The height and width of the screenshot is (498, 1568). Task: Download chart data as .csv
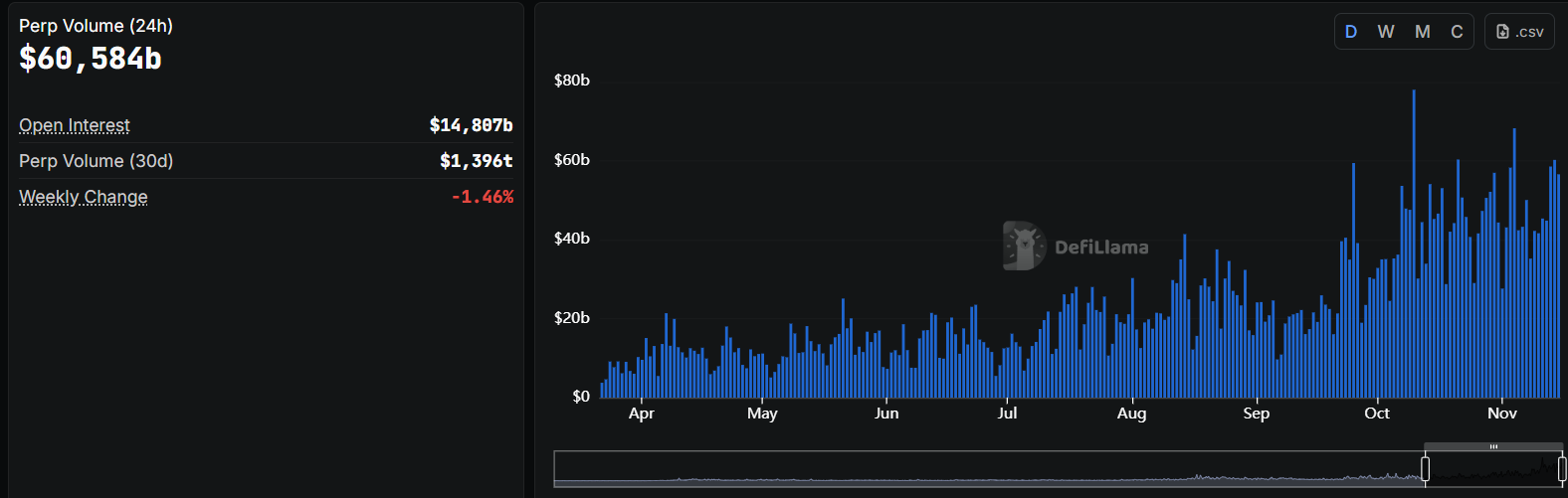[1519, 32]
